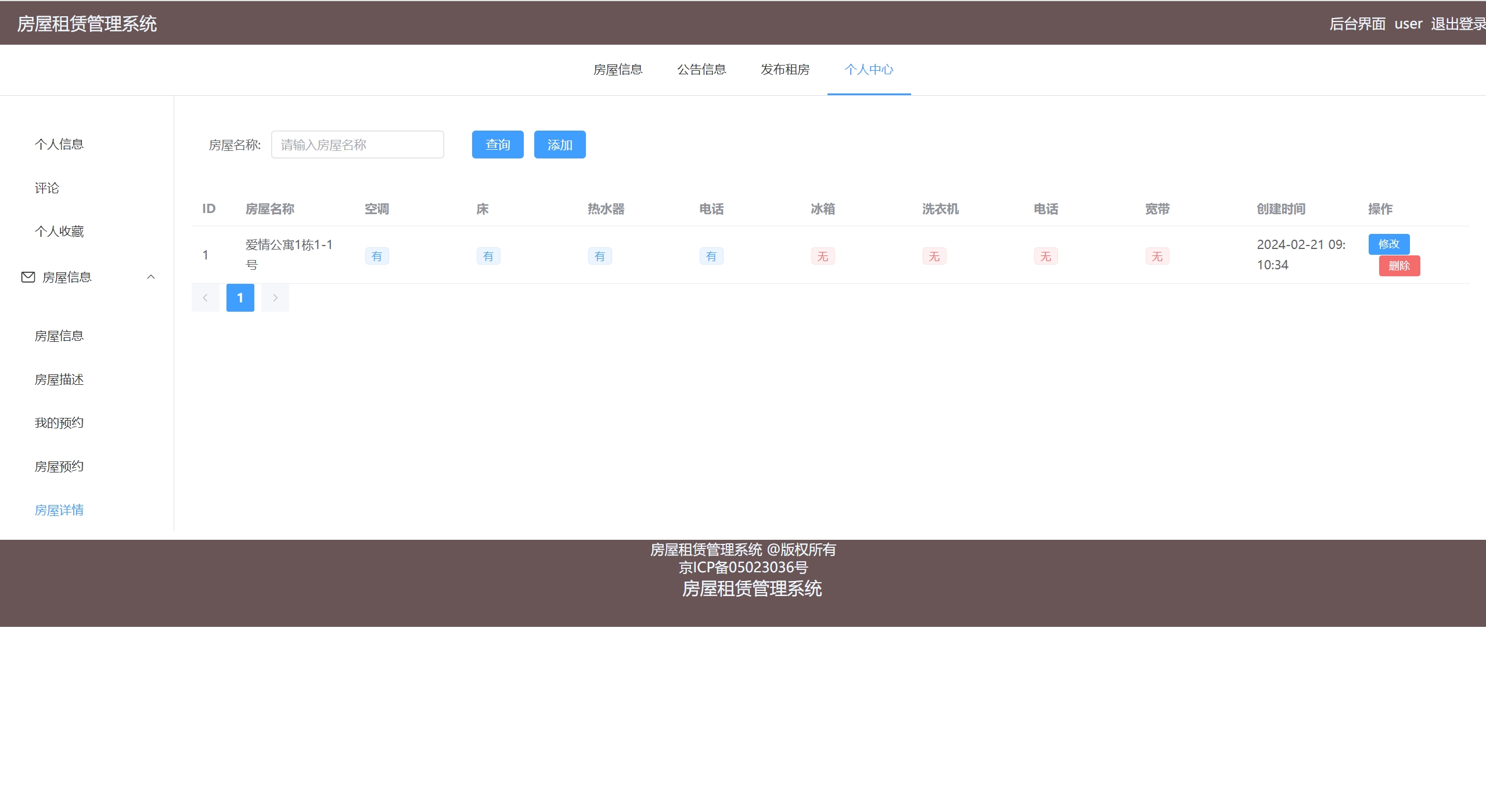Open the 房屋信息 top navigation tab

coord(618,70)
